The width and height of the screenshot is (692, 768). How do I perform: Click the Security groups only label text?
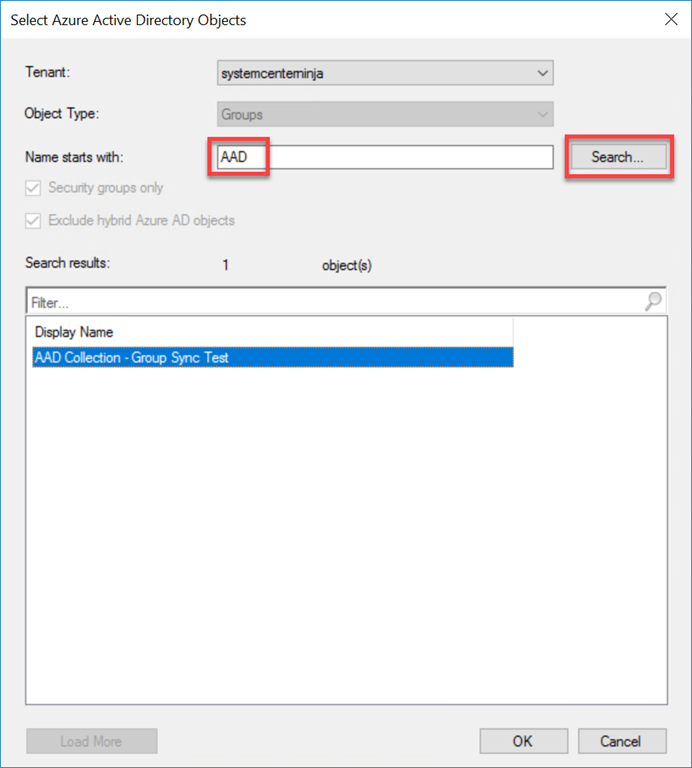pyautogui.click(x=106, y=188)
